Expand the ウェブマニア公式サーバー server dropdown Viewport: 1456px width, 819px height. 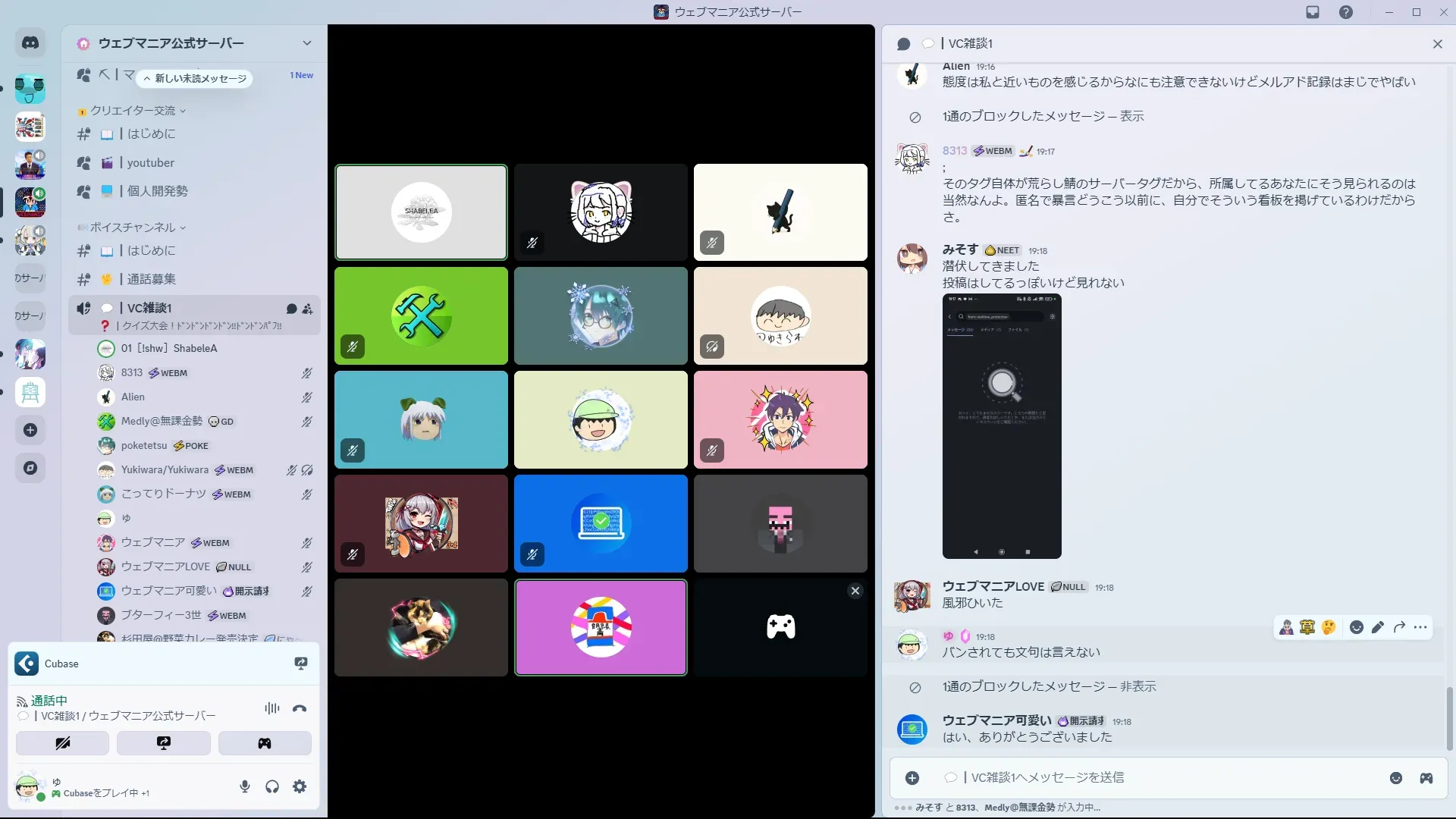[x=306, y=43]
